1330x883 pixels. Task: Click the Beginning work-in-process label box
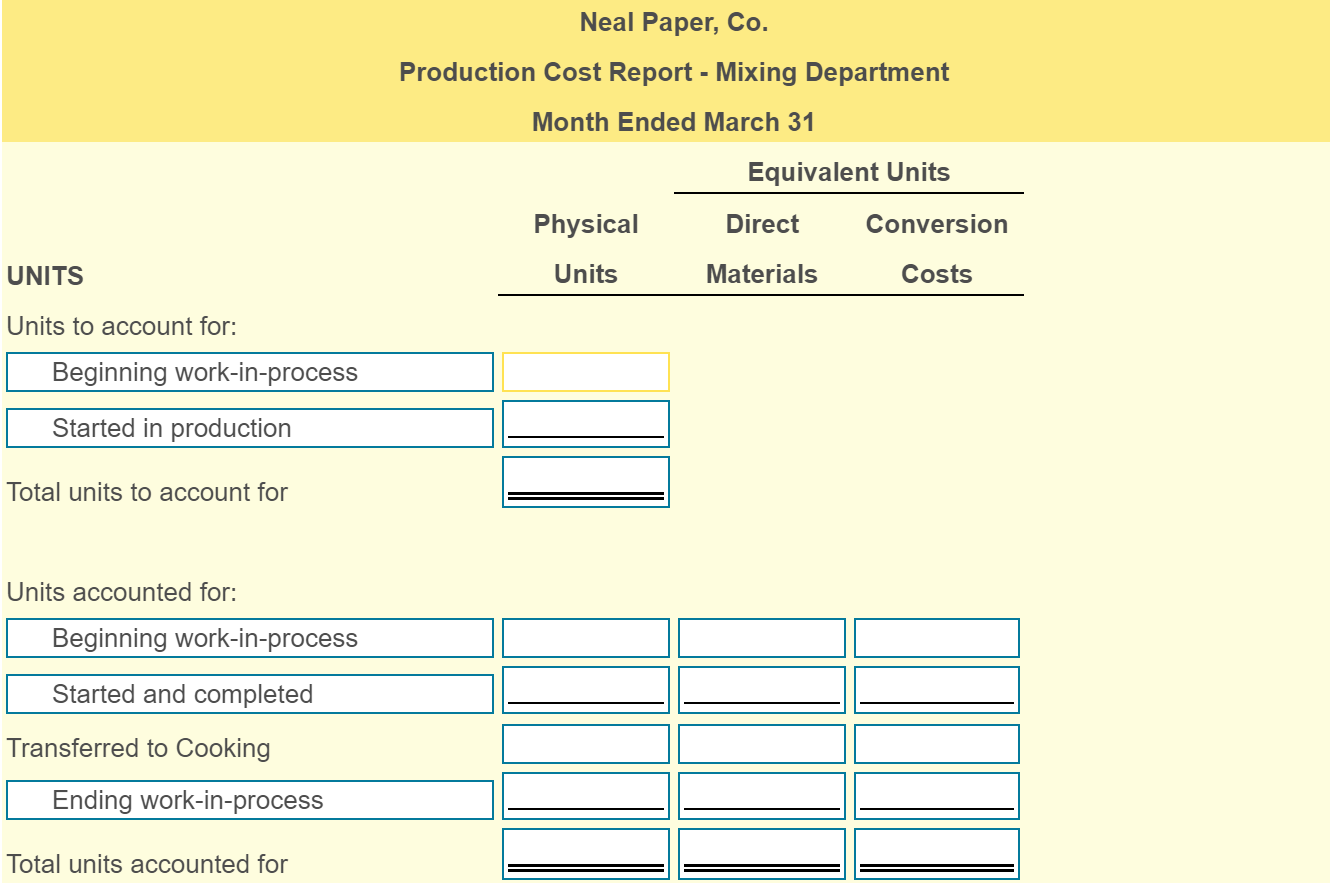coord(250,371)
